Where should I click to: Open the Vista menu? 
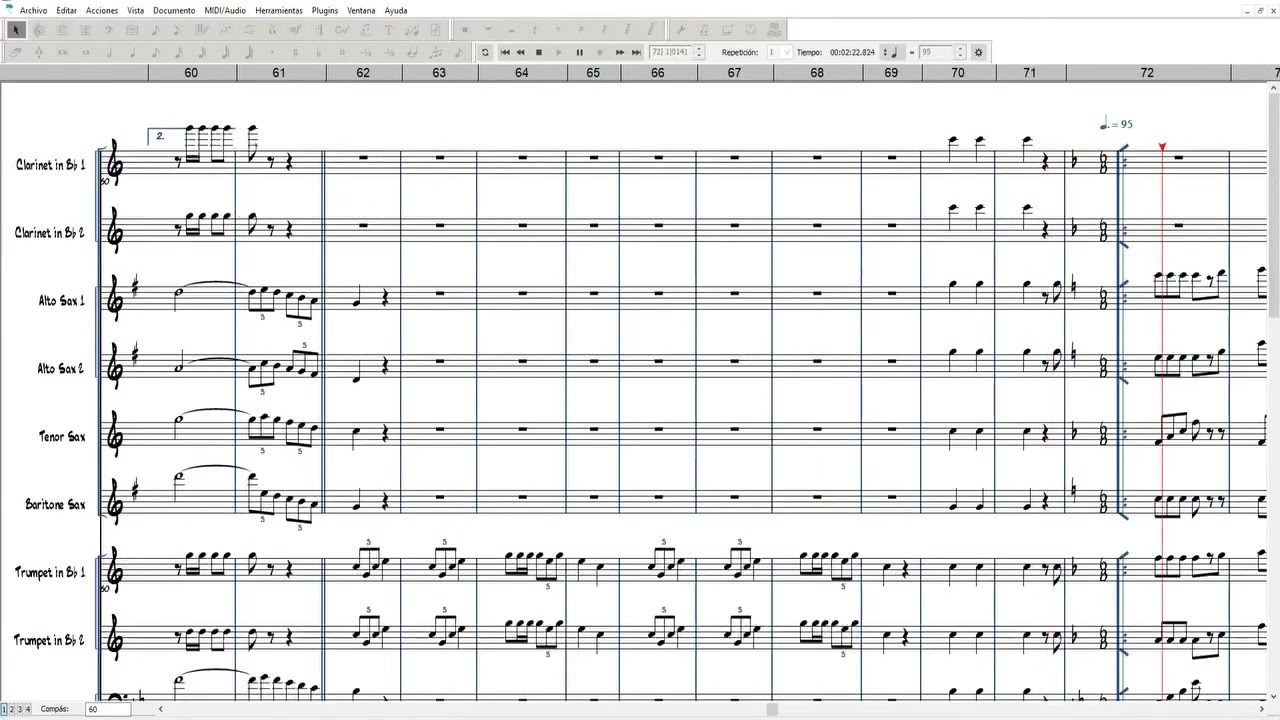pos(135,10)
